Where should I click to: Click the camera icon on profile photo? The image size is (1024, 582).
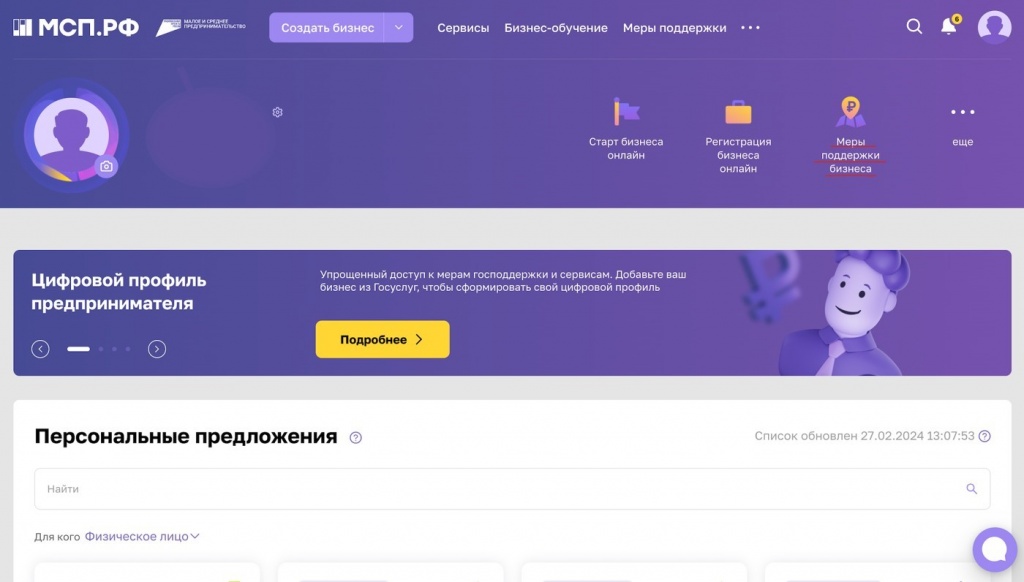pyautogui.click(x=106, y=167)
